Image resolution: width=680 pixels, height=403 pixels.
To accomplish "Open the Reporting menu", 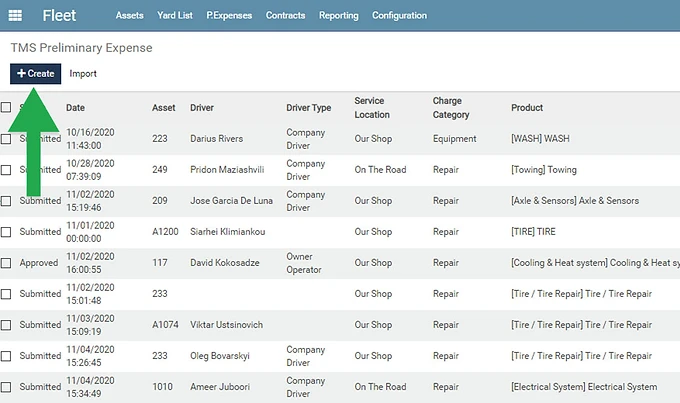I will click(x=339, y=16).
